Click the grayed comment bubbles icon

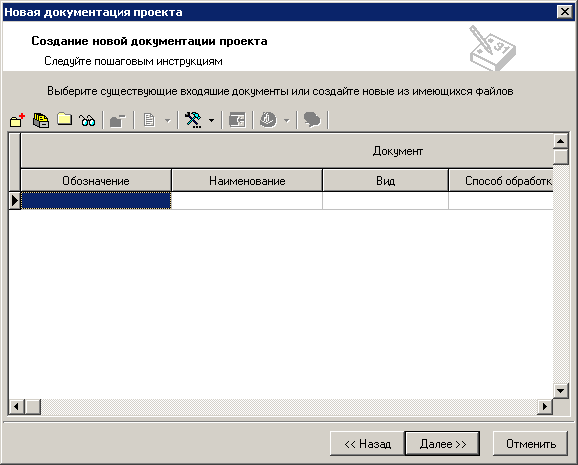[x=312, y=120]
